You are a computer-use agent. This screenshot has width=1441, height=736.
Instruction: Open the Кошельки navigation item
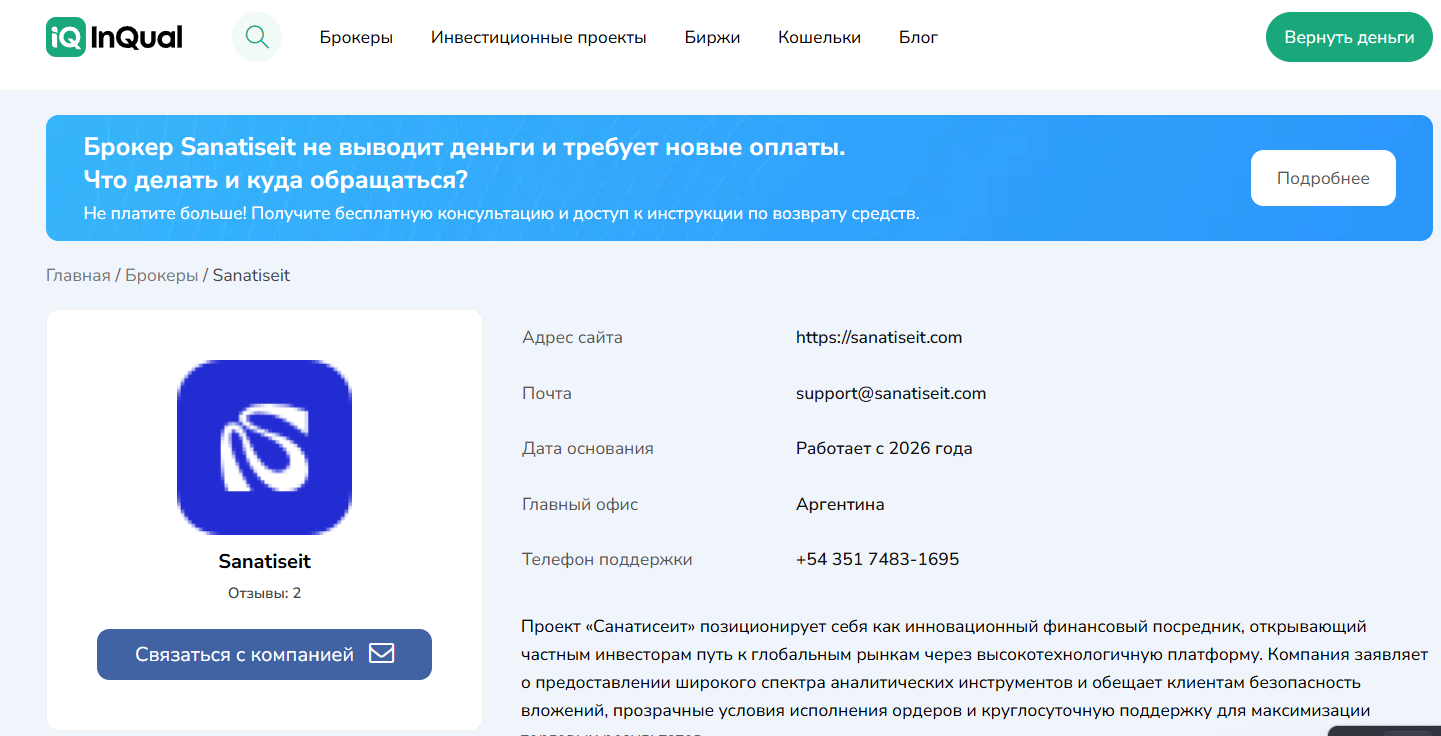(x=819, y=38)
